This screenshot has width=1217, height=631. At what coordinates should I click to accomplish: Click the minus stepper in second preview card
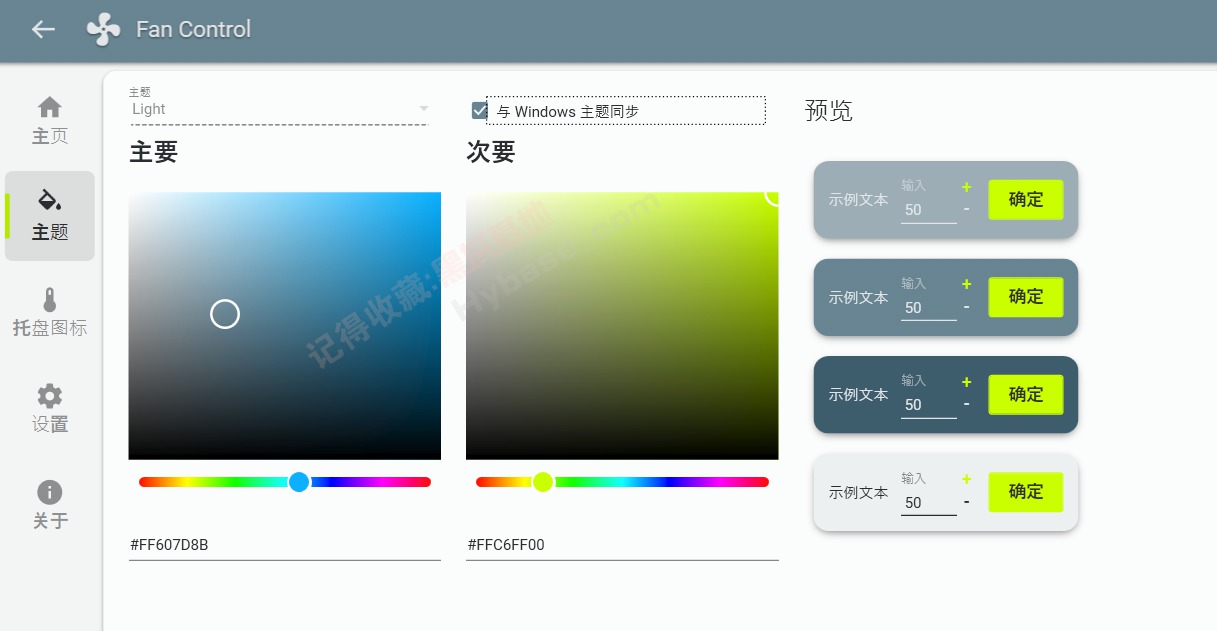[966, 308]
